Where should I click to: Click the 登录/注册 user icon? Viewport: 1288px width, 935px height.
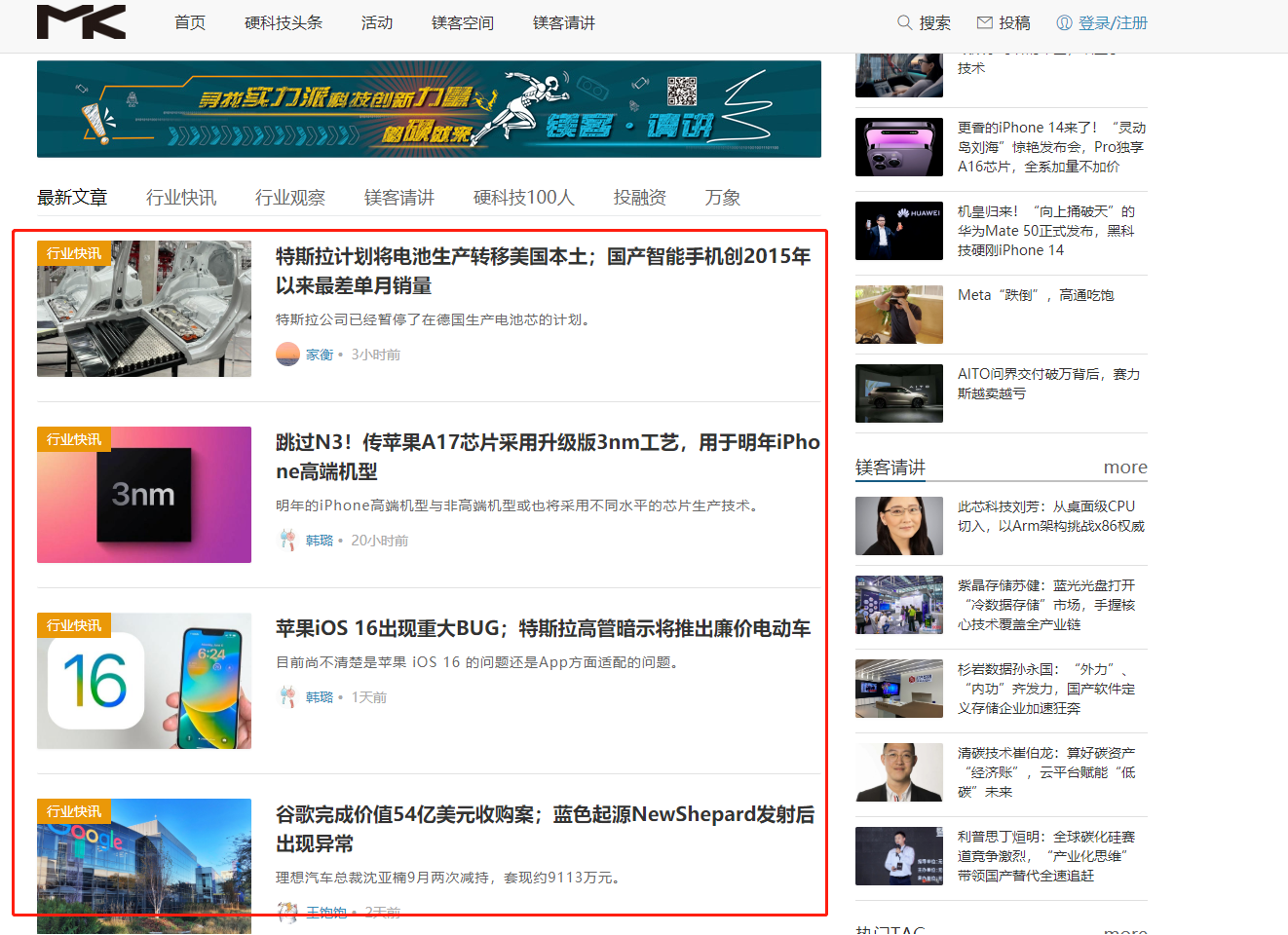point(1064,22)
